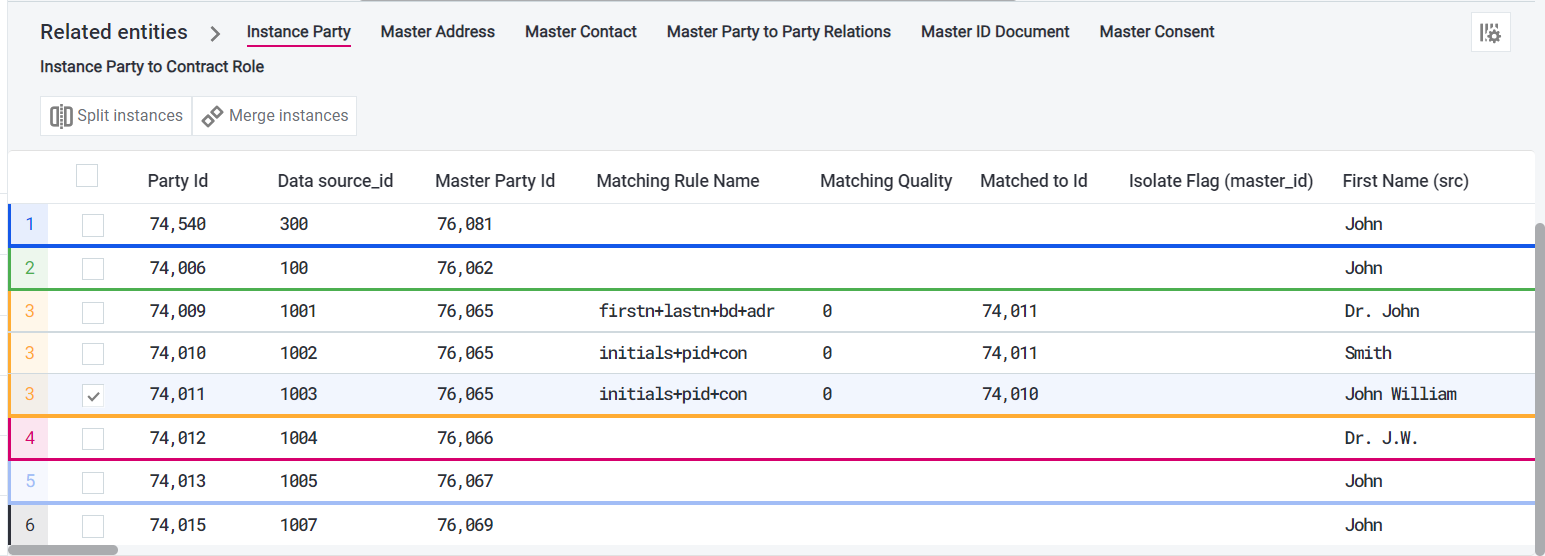This screenshot has width=1545, height=556.
Task: Click the Merge instances icon
Action: coord(212,116)
